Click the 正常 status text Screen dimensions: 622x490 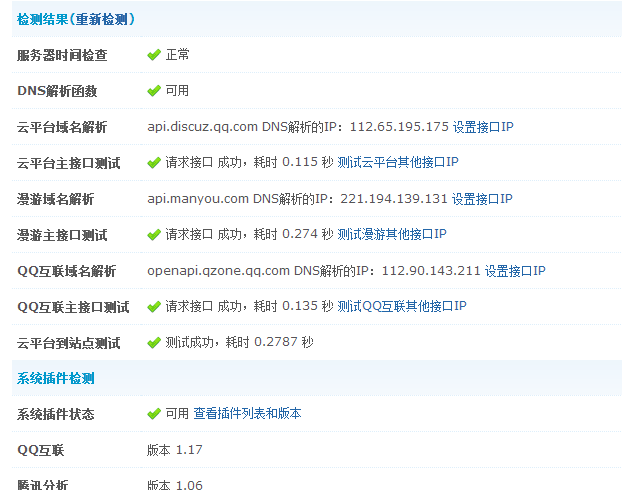177,54
